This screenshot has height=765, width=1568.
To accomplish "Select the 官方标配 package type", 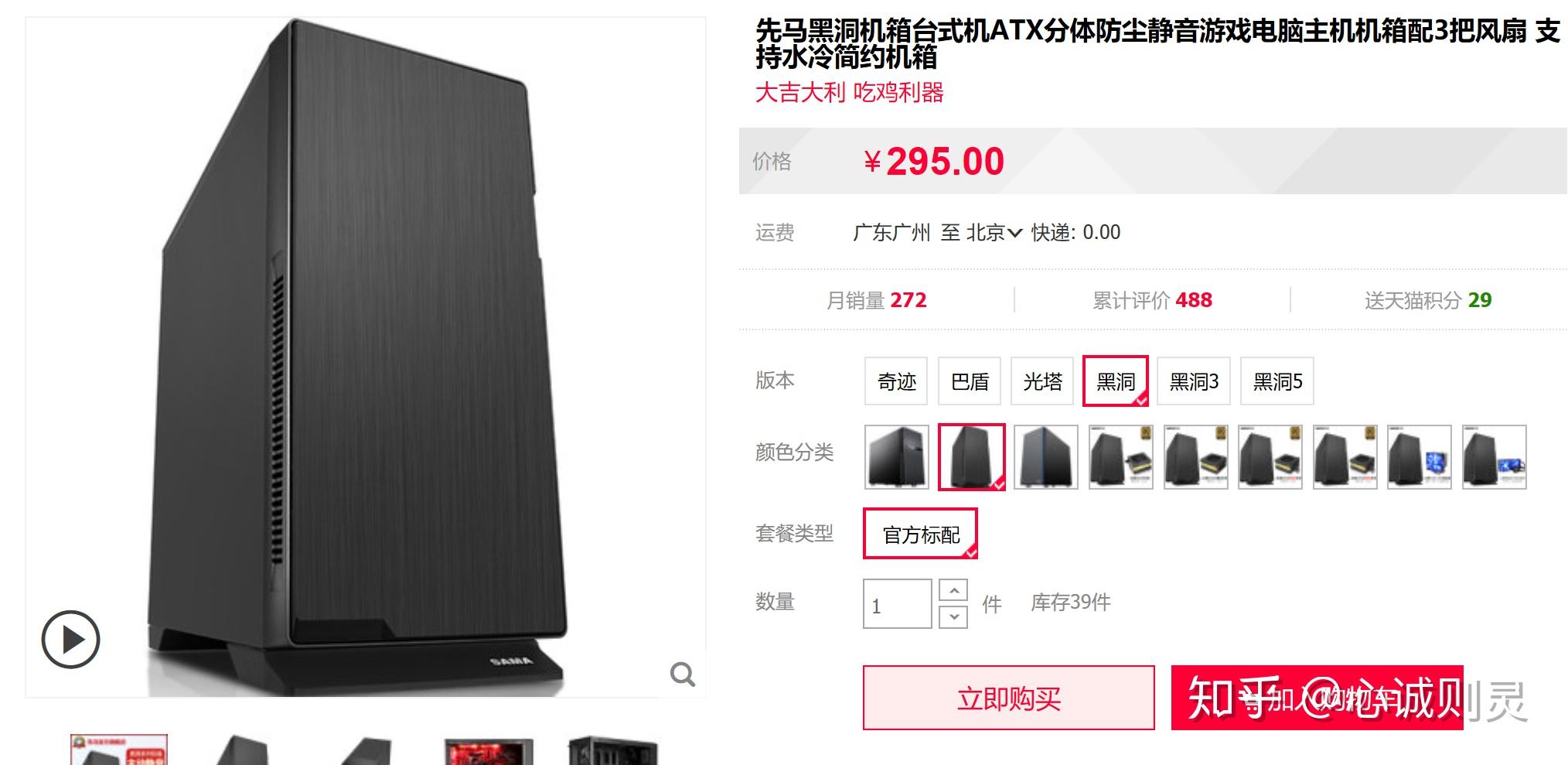I will [x=921, y=534].
